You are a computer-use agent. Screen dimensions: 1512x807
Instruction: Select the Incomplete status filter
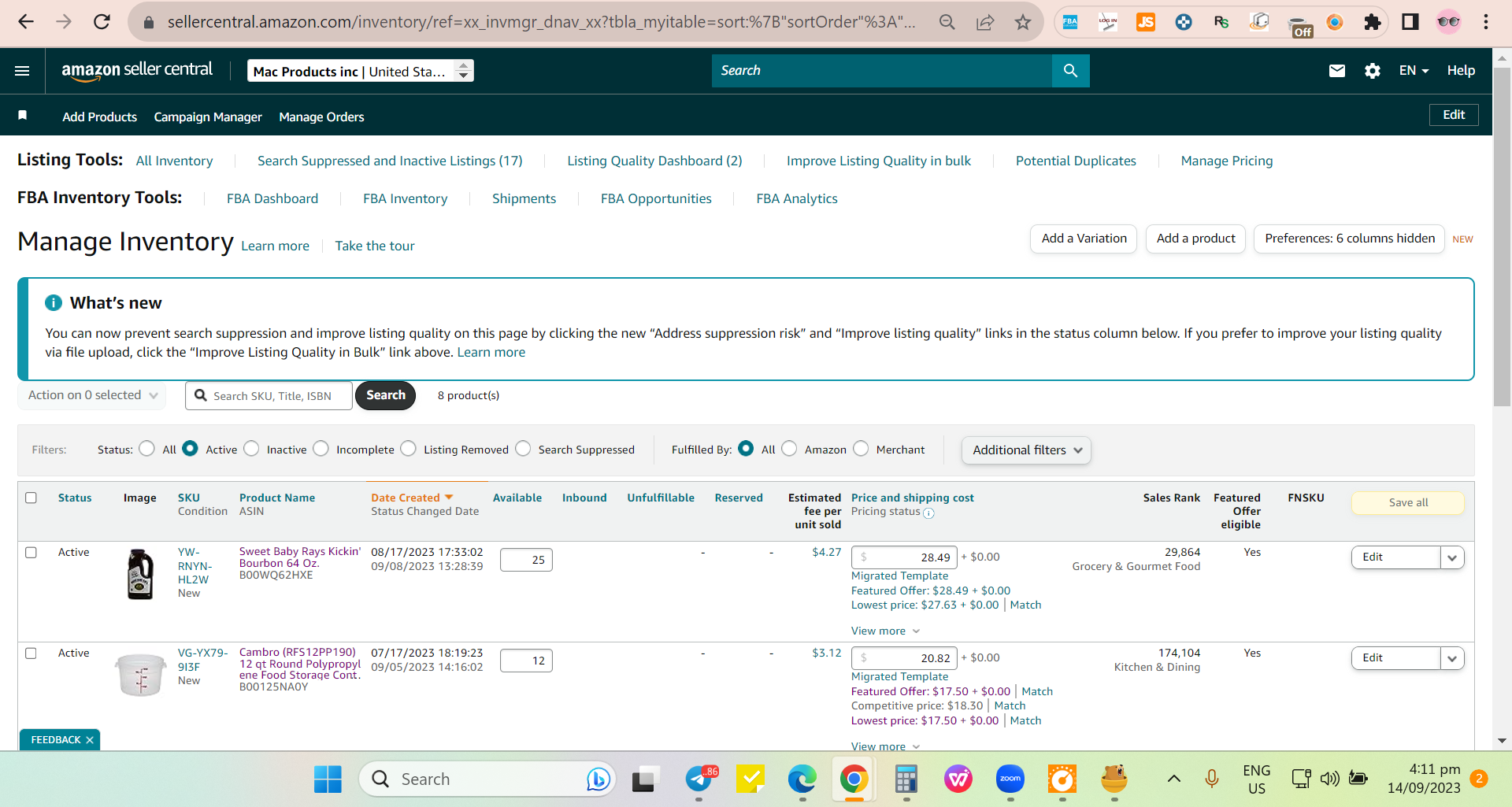tap(321, 449)
